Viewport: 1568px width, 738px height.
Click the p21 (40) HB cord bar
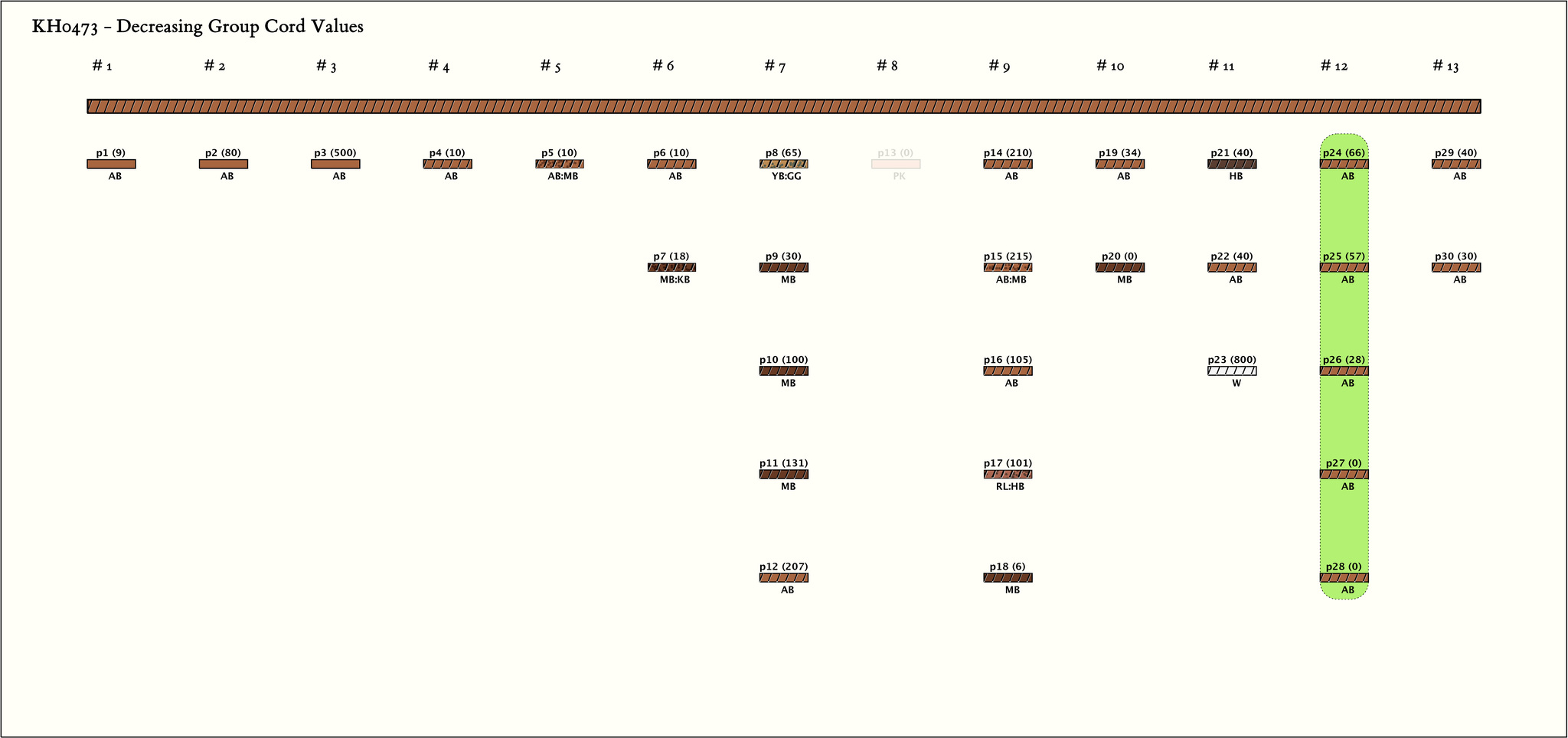point(1232,164)
